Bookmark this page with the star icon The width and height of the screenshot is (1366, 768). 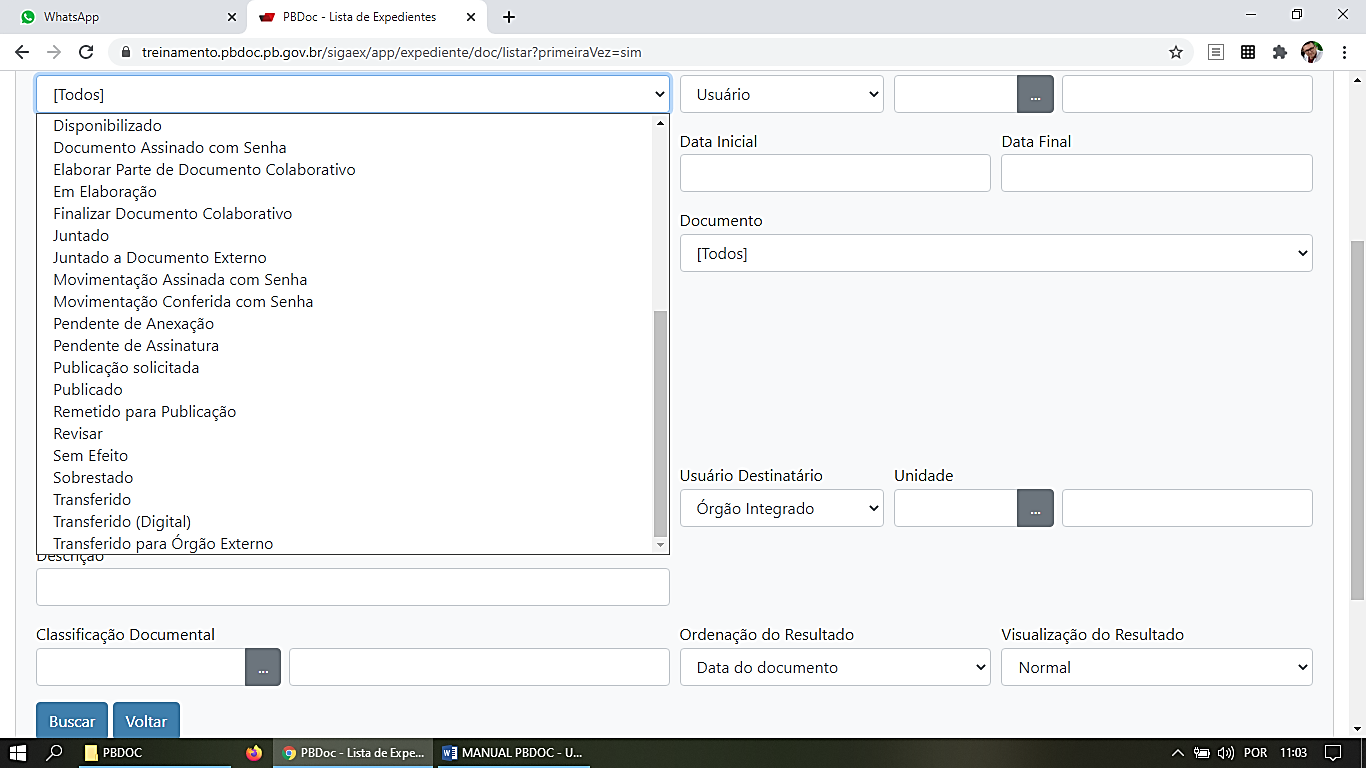(1176, 52)
